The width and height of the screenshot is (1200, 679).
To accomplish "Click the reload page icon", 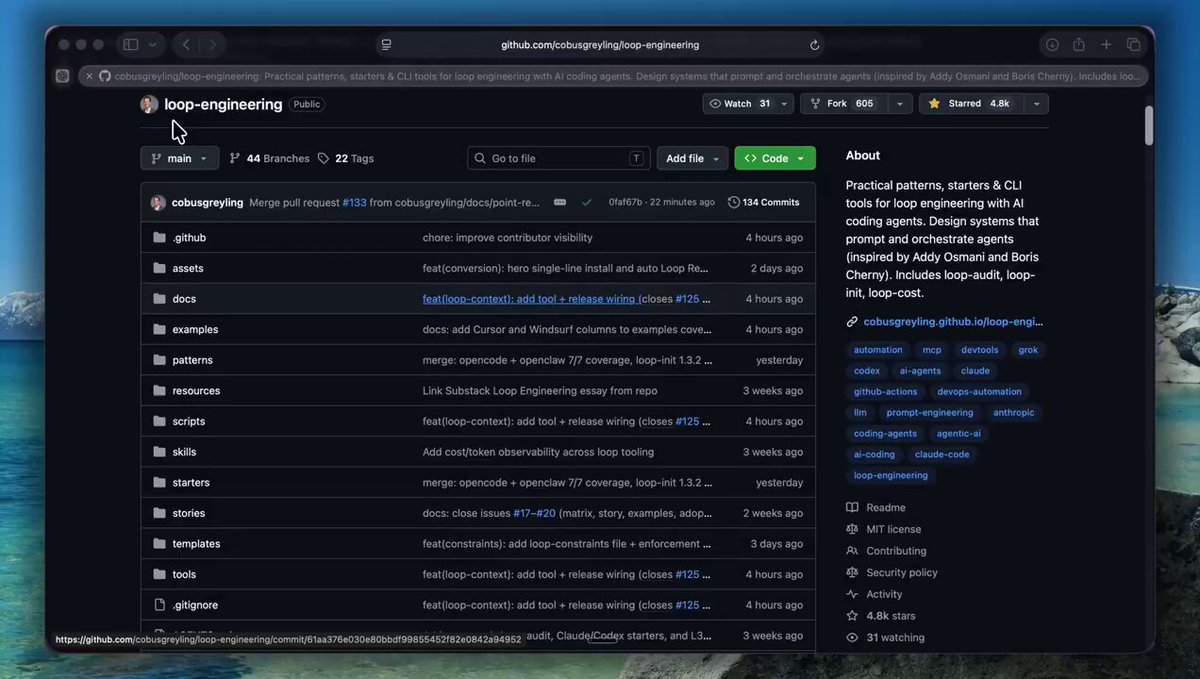I will coord(815,45).
